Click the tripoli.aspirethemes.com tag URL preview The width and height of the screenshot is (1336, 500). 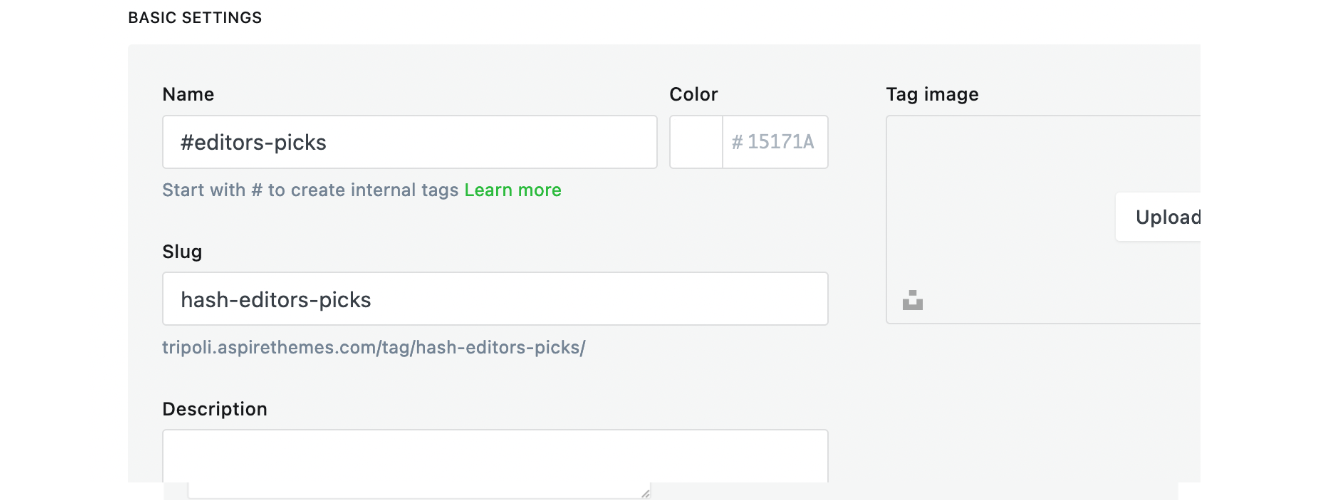(x=374, y=348)
